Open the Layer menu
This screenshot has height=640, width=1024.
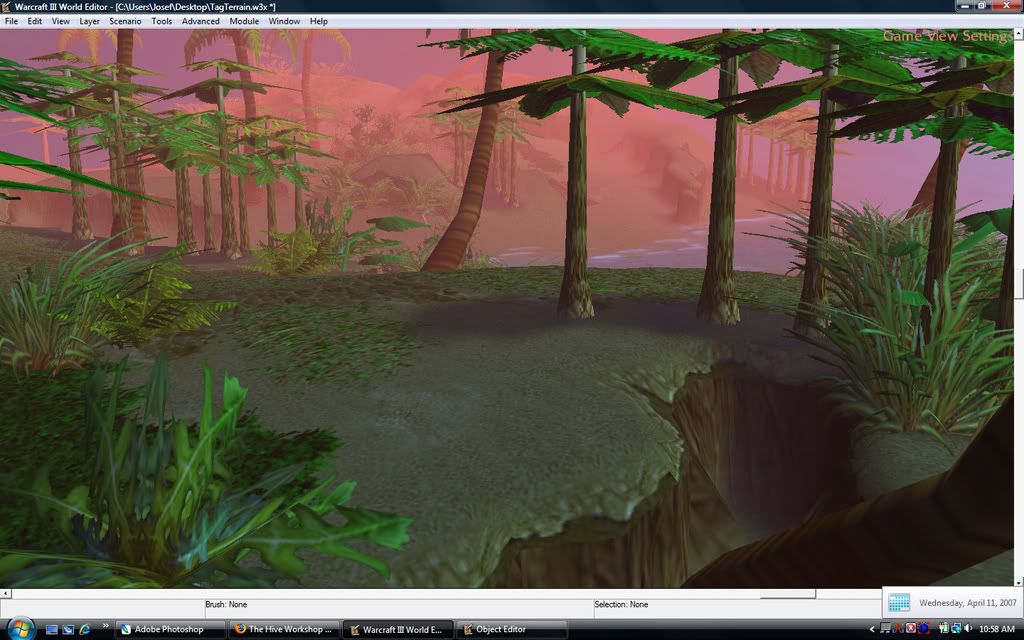tap(89, 21)
